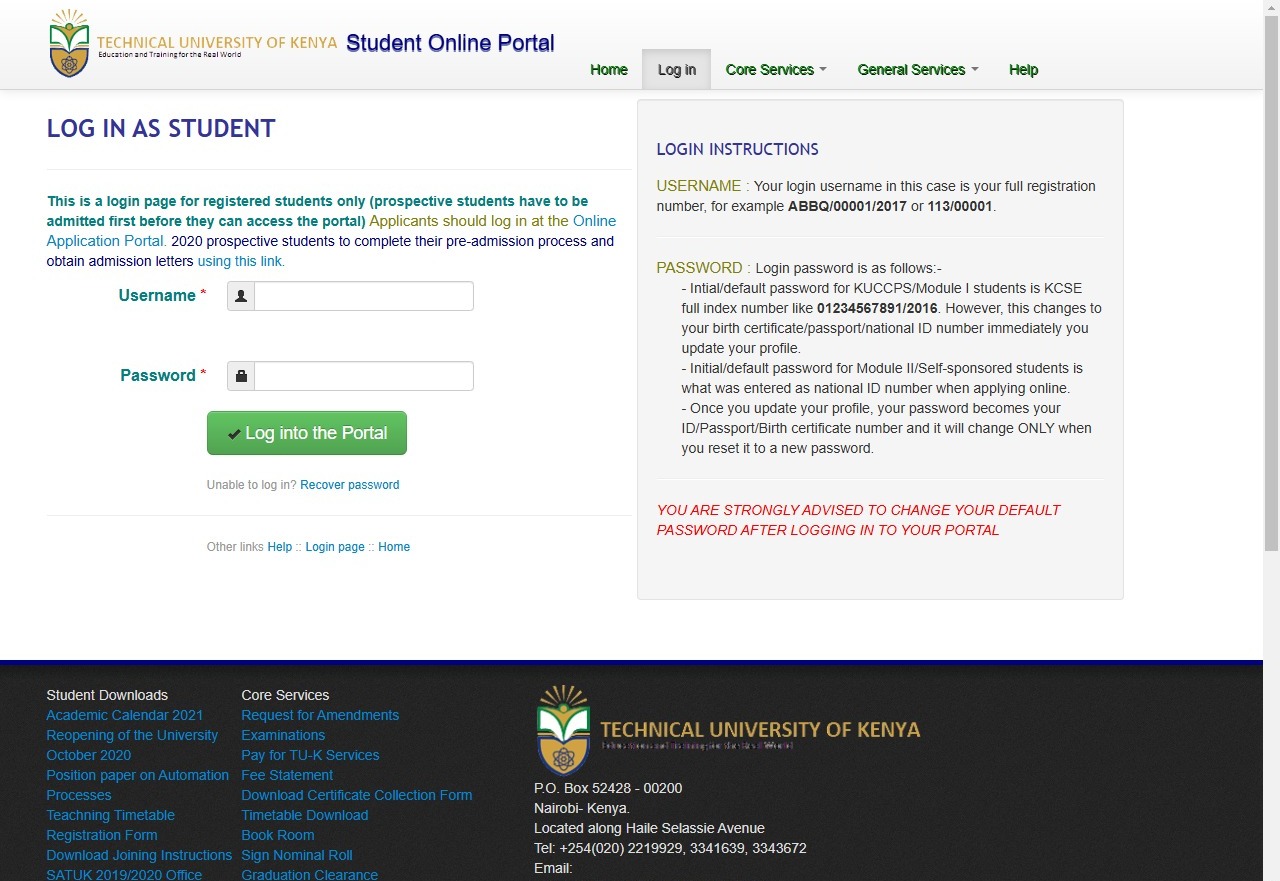The height and width of the screenshot is (881, 1280).
Task: Open Position paper on Automation Processes link
Action: (x=138, y=785)
